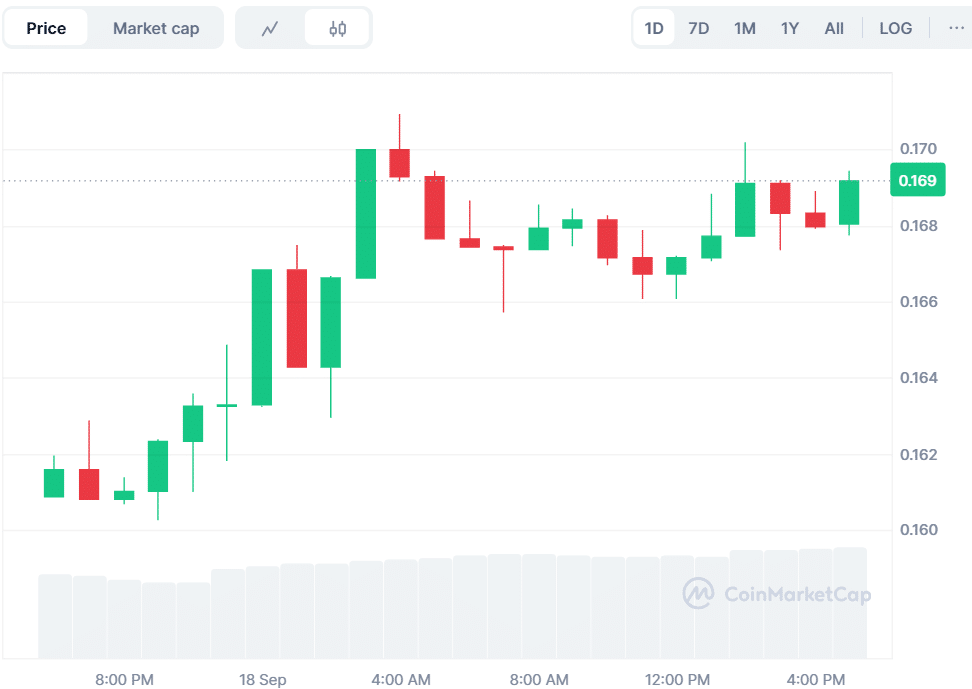Click the CoinMarketCap watermark logo
The width and height of the screenshot is (972, 689).
(777, 594)
